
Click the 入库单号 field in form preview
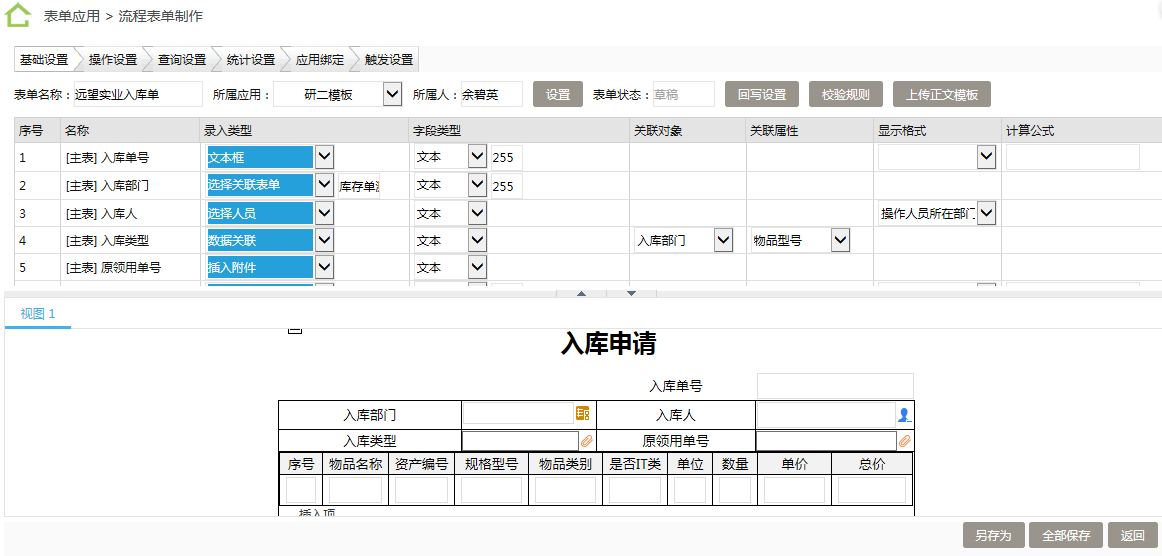pyautogui.click(x=835, y=386)
